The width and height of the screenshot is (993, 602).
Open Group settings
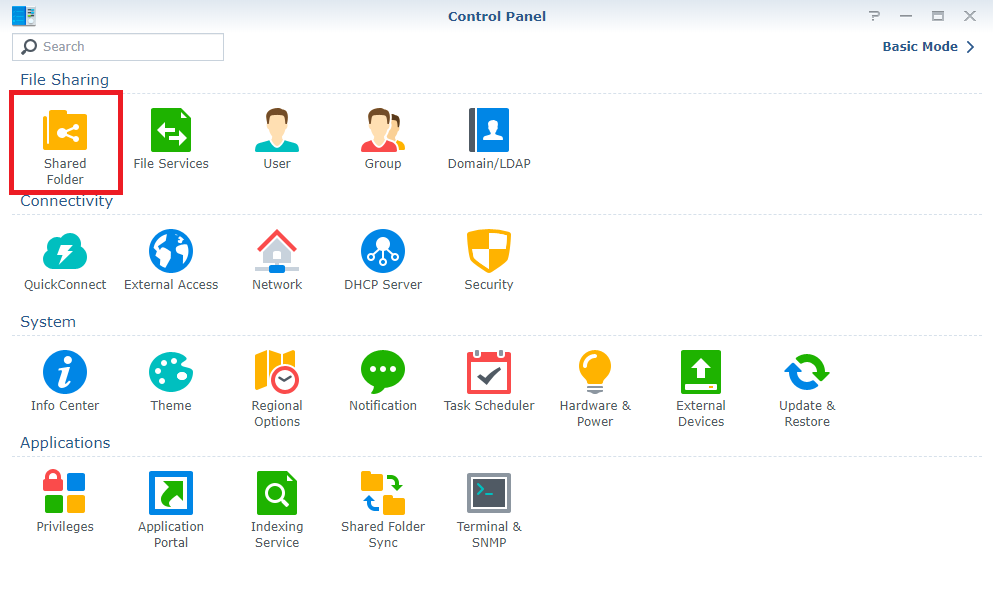[x=383, y=132]
